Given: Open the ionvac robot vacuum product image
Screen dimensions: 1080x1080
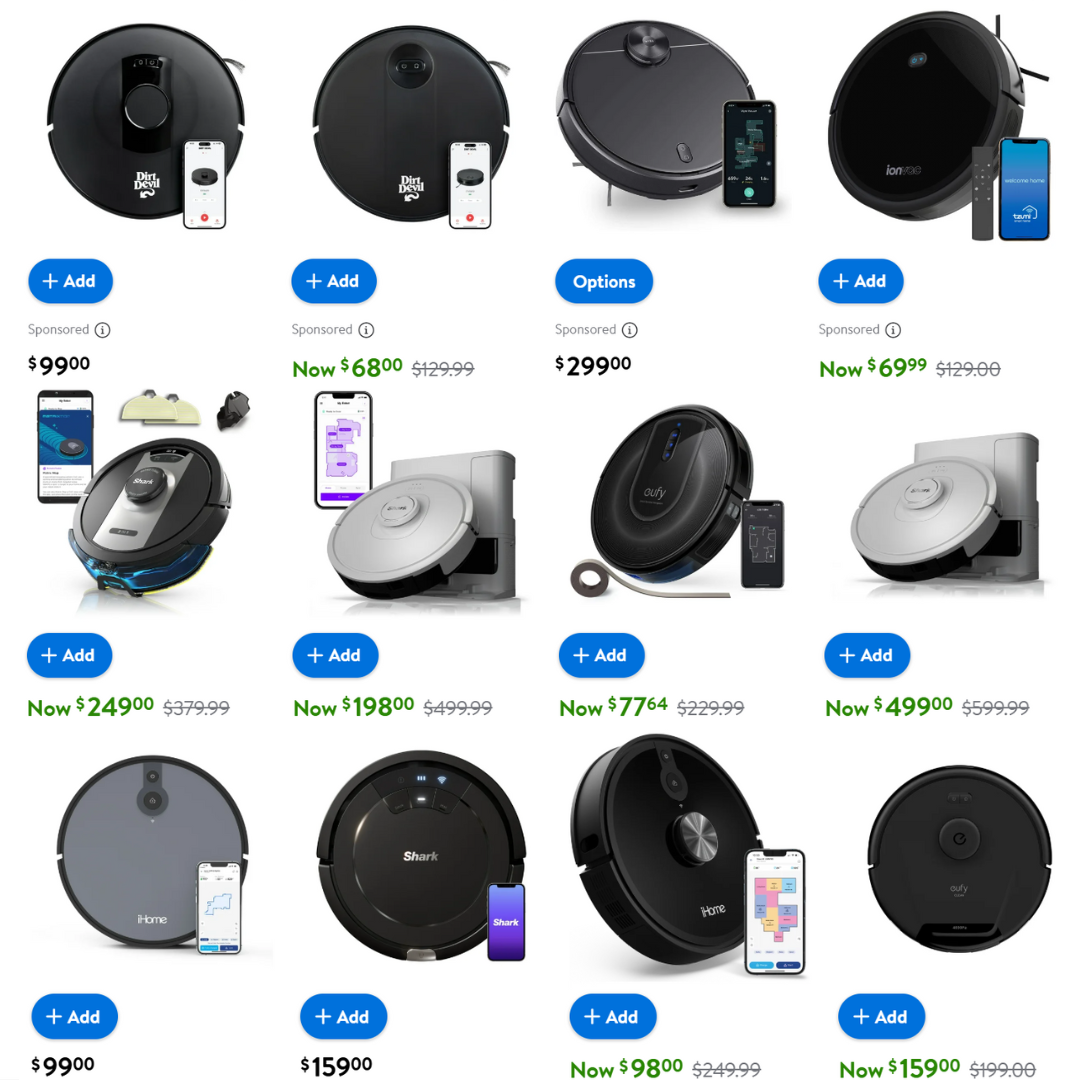Looking at the screenshot, I should (937, 126).
